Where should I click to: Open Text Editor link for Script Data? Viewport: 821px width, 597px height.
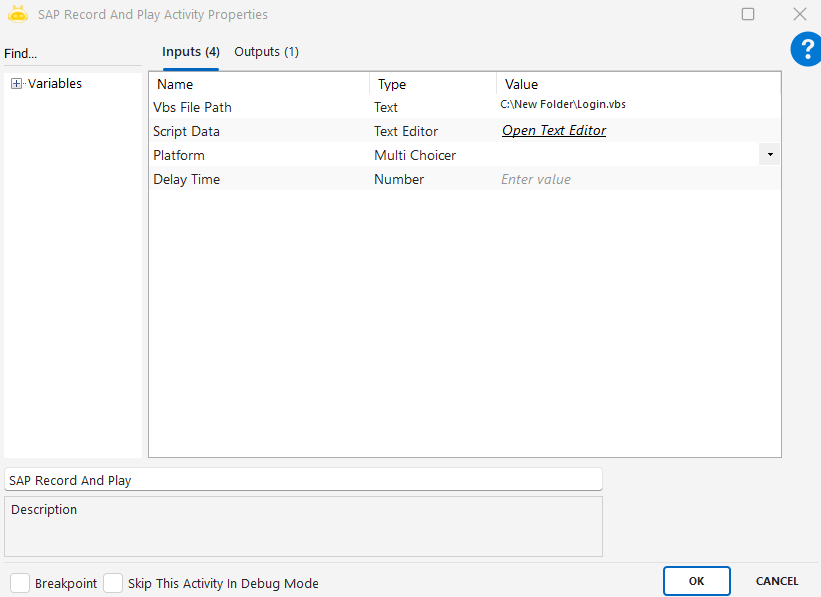[554, 131]
